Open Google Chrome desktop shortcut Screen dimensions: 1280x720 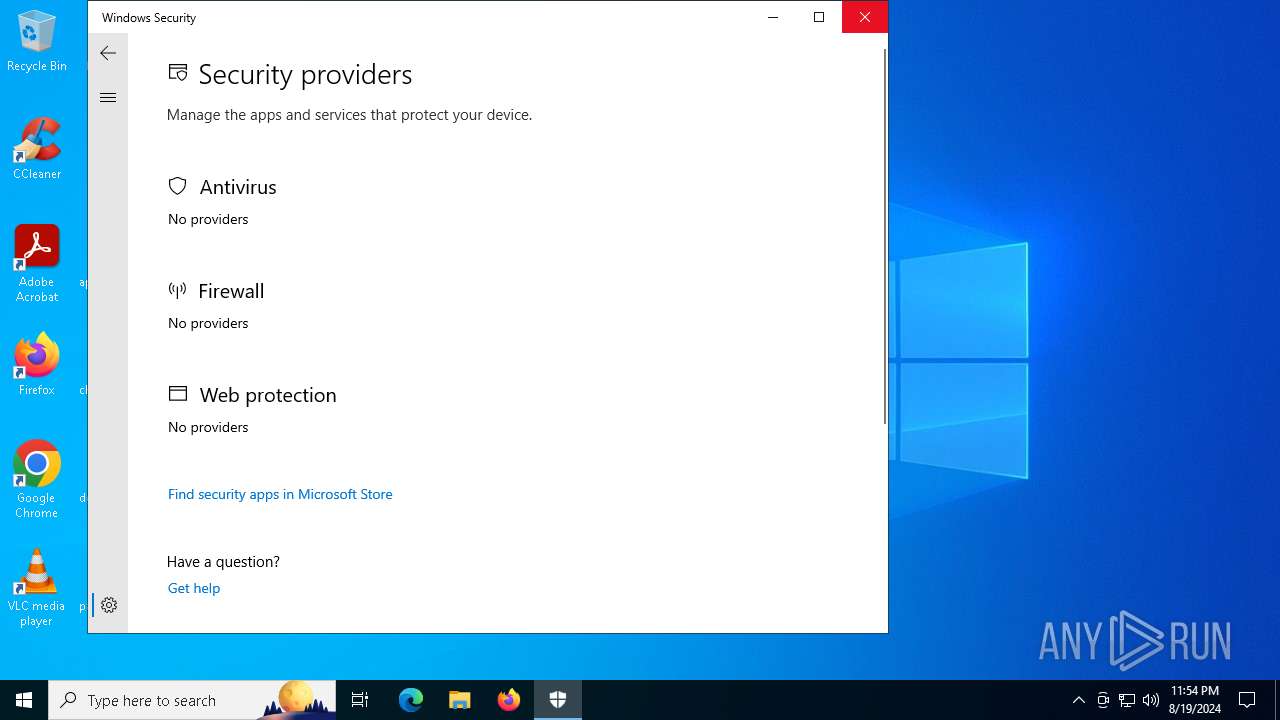tap(37, 480)
